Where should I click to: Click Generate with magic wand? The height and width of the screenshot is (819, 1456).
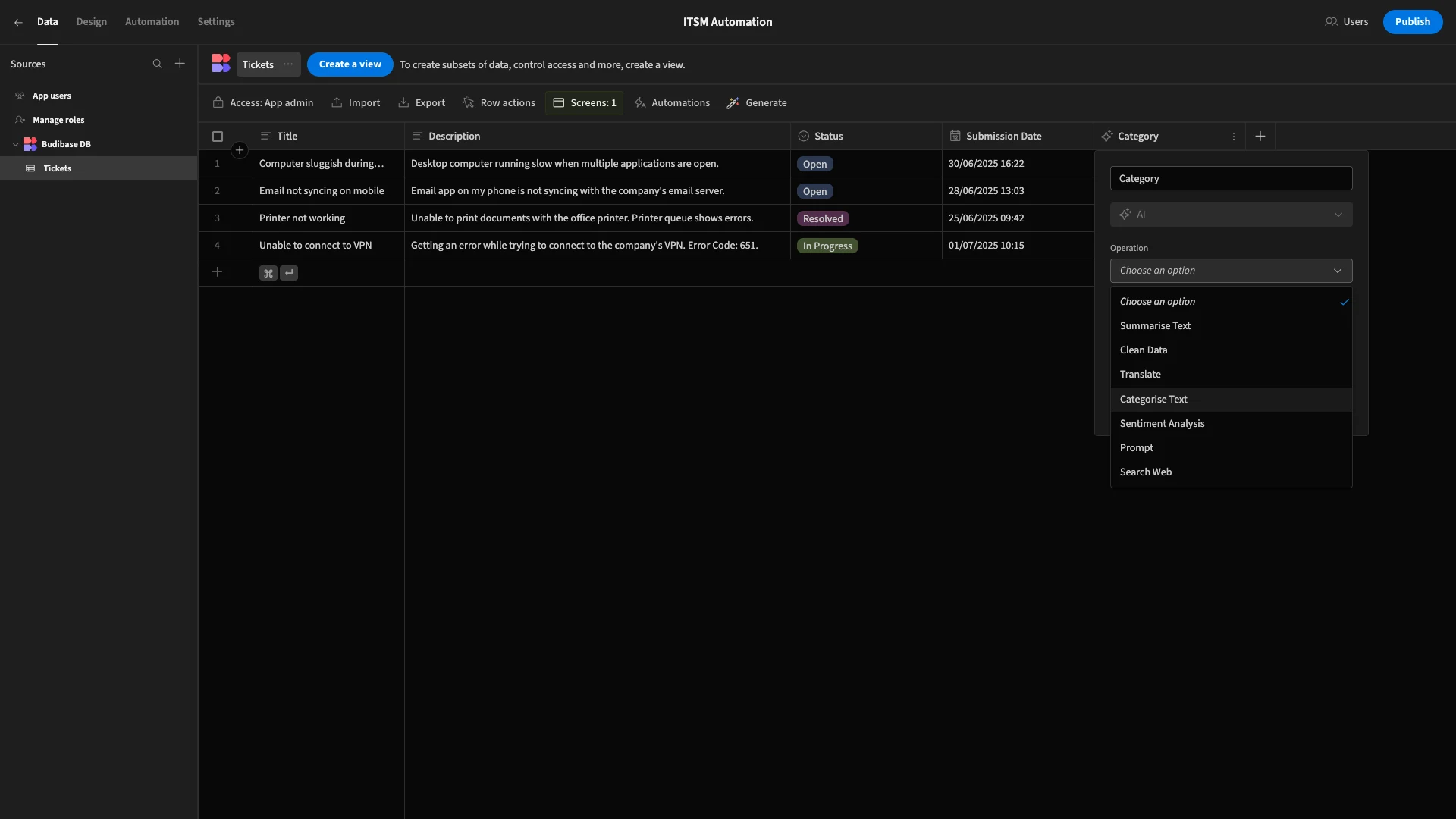[x=757, y=103]
